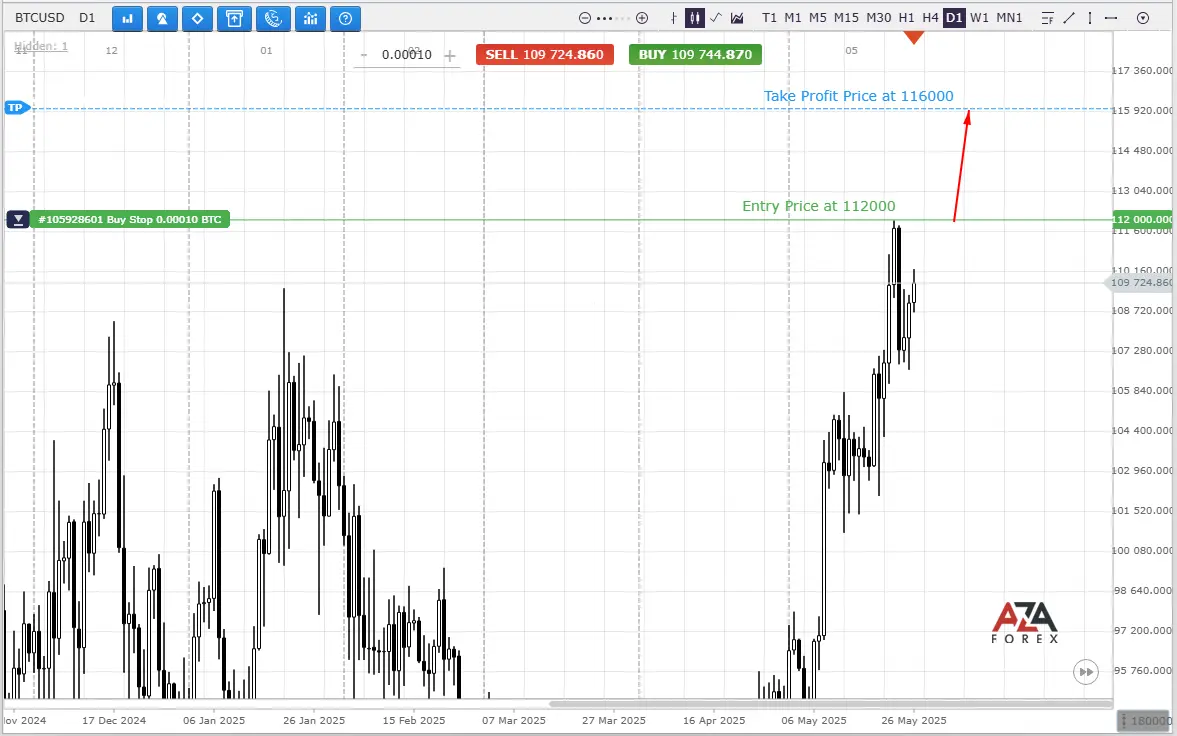Screen dimensions: 1177x736
Task: Click the blue diamond icon button
Action: (x=197, y=18)
